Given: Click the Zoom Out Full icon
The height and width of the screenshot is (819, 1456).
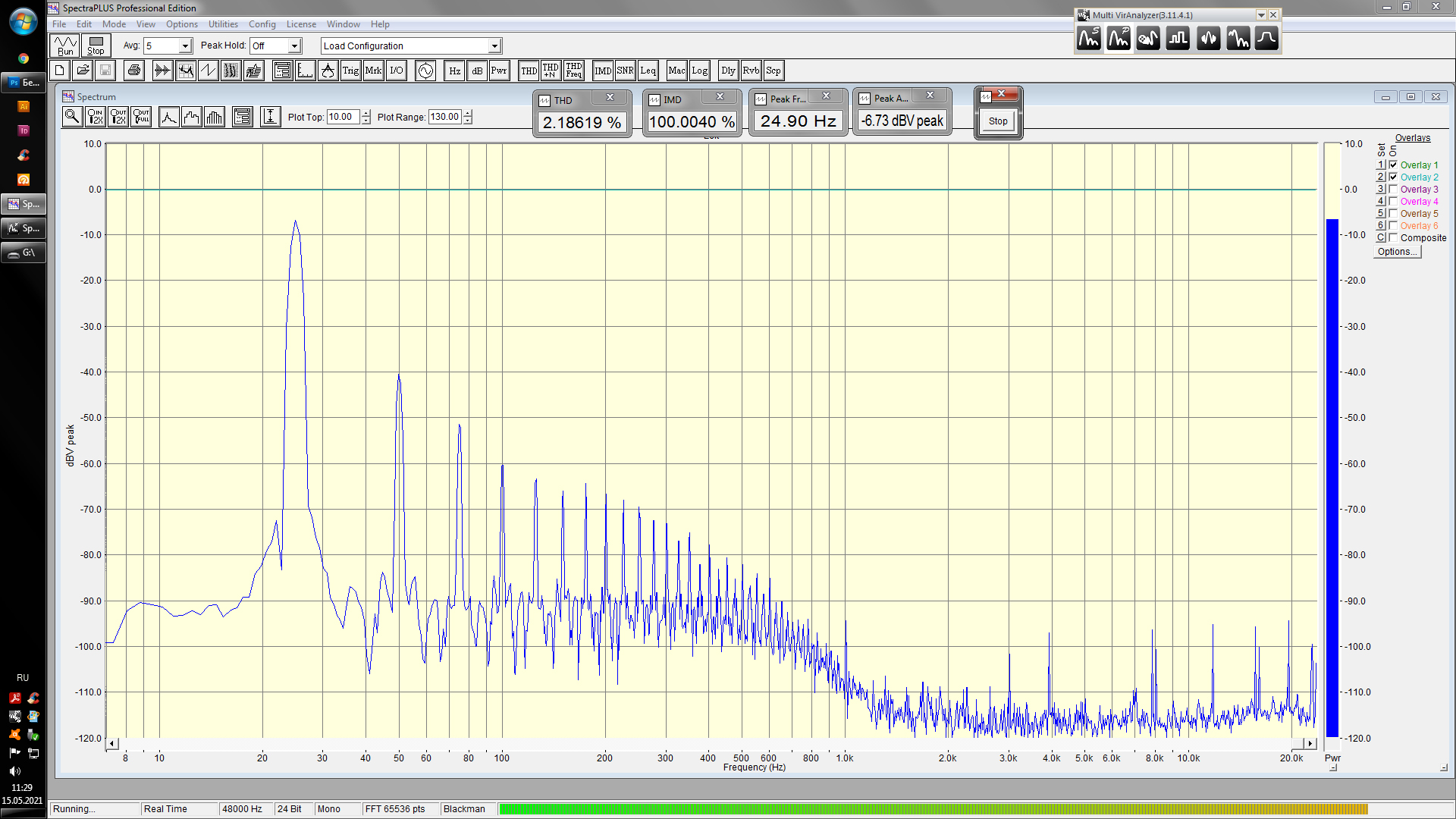Looking at the screenshot, I should pyautogui.click(x=141, y=117).
